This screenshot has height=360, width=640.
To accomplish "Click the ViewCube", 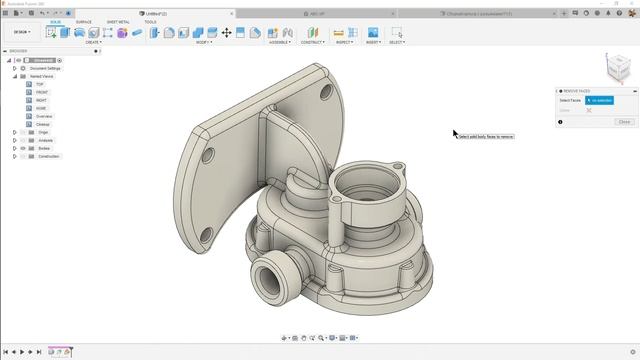I will click(618, 67).
